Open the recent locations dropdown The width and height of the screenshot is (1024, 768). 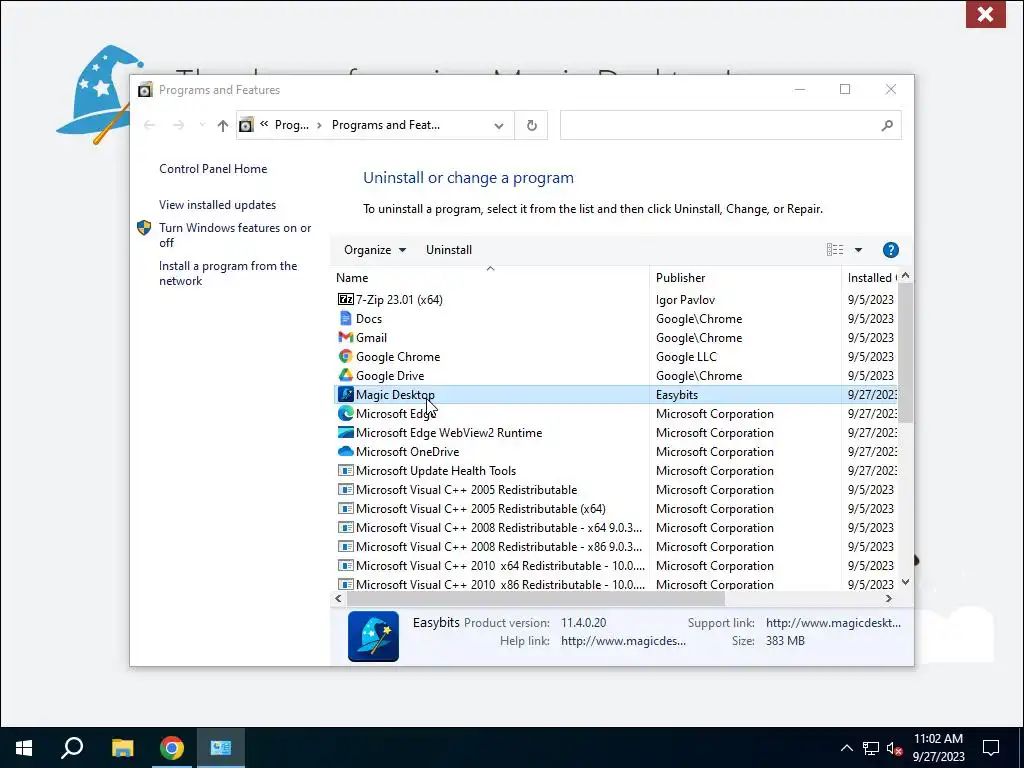(202, 125)
